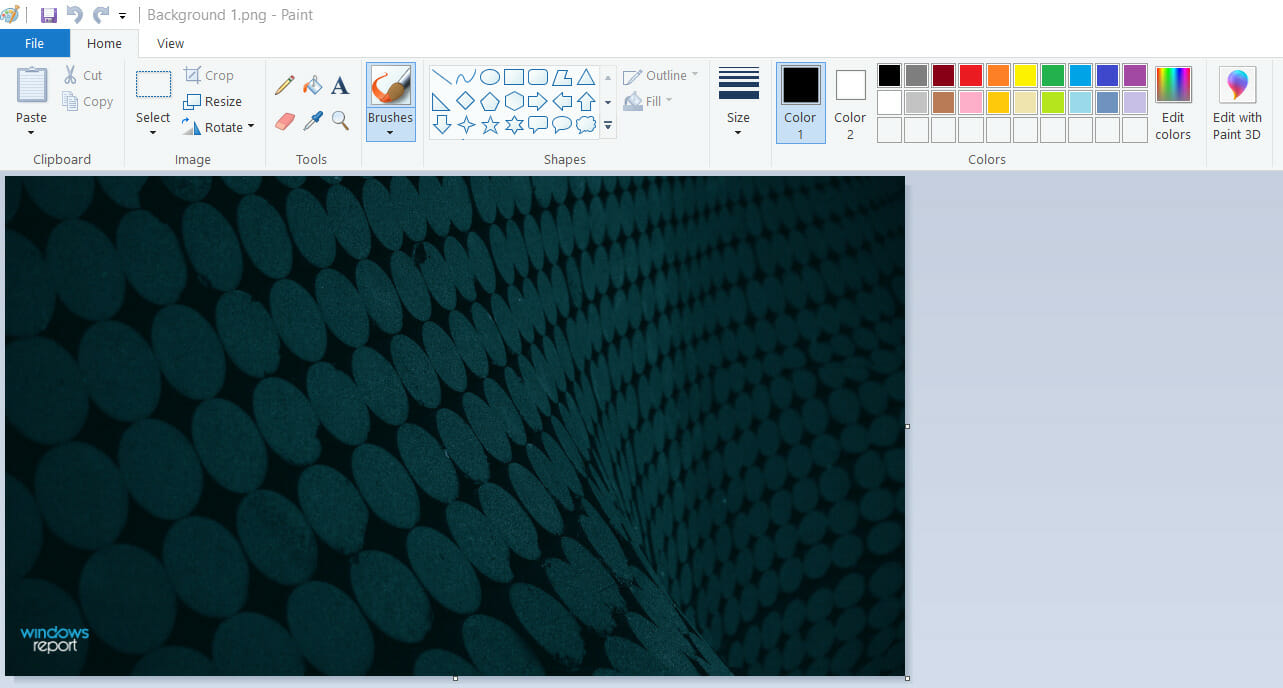1283x688 pixels.
Task: Choose the Triangle shape
Action: click(586, 77)
